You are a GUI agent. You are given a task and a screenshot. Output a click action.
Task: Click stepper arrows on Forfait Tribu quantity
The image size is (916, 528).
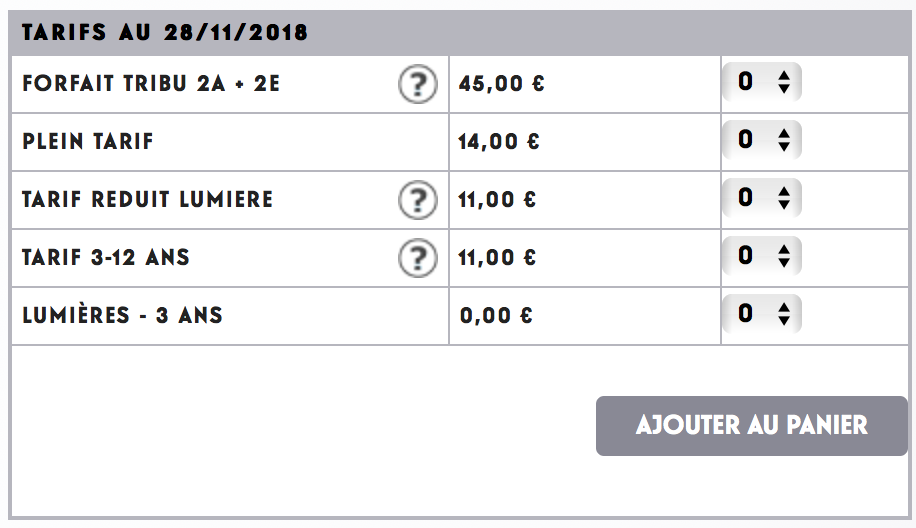coord(784,82)
